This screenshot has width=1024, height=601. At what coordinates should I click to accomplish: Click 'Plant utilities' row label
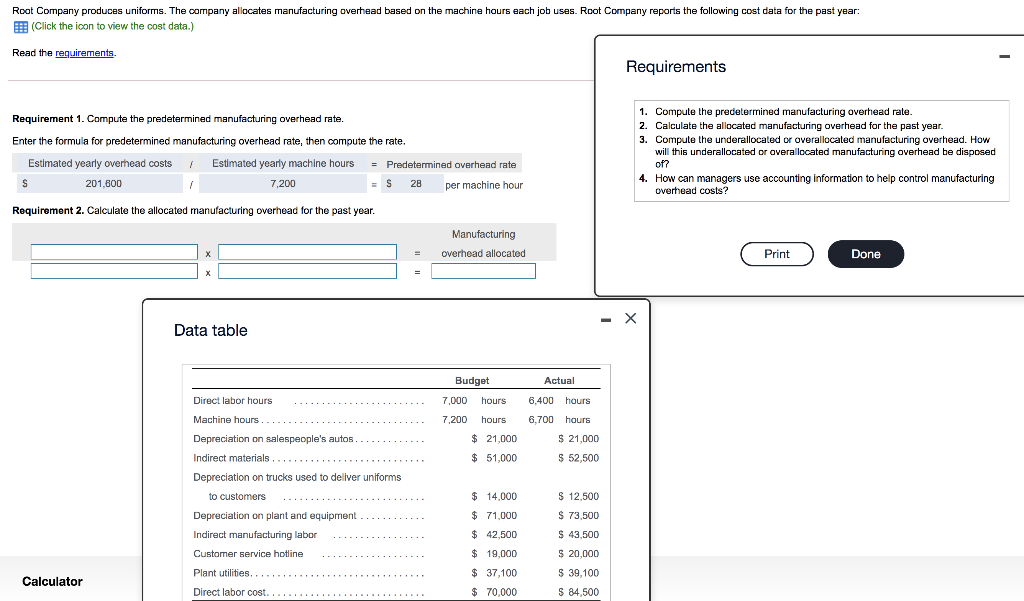tap(221, 573)
